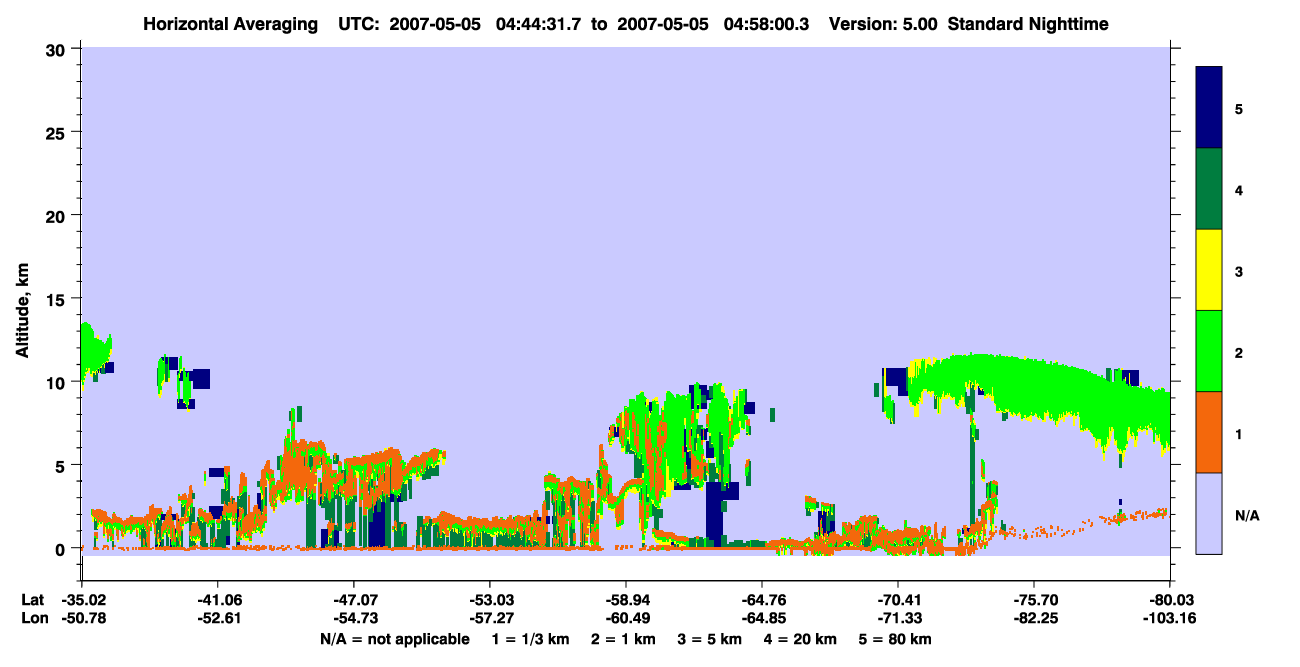Click the color bar label 'N/A'
Screen dimensions: 1300x667
point(1247,515)
